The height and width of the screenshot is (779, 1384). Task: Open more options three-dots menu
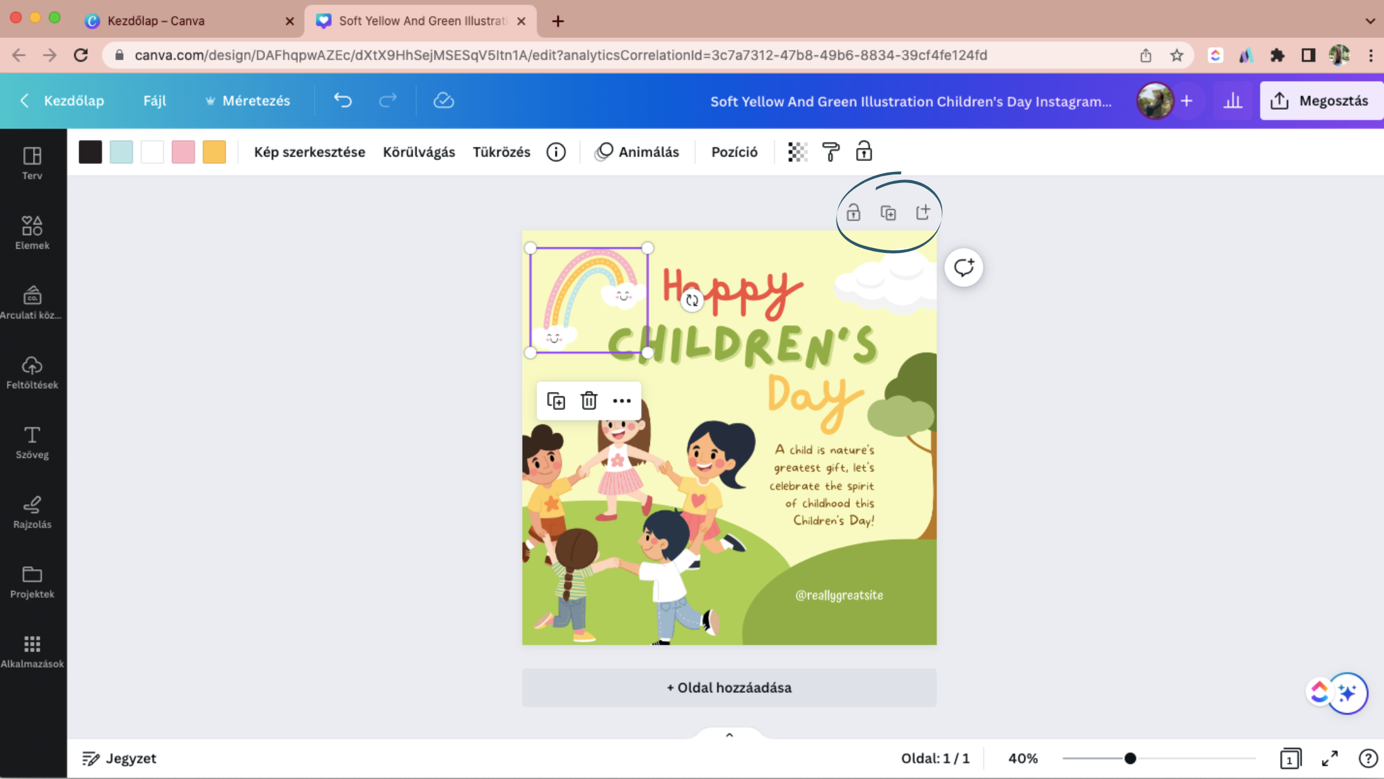[622, 401]
